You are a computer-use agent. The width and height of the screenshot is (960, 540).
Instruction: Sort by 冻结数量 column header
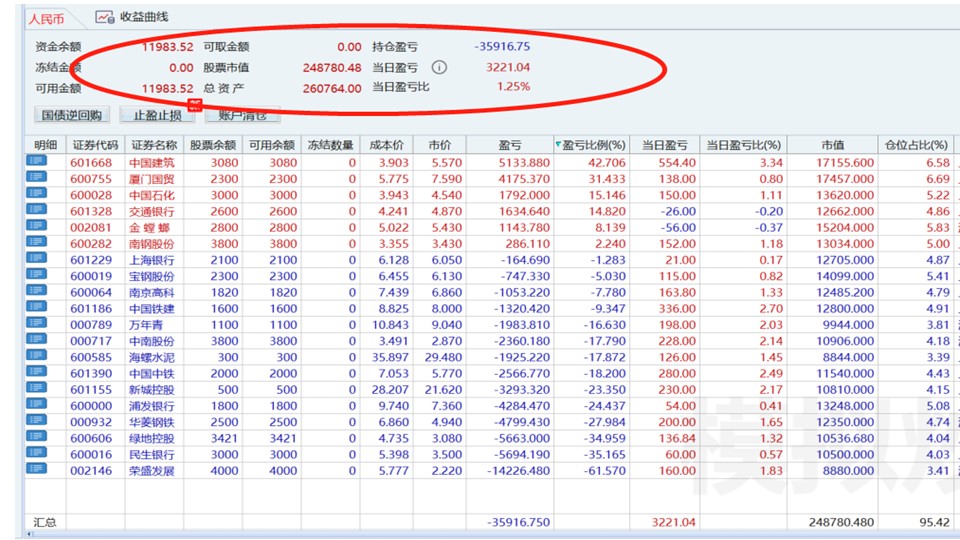tap(330, 145)
